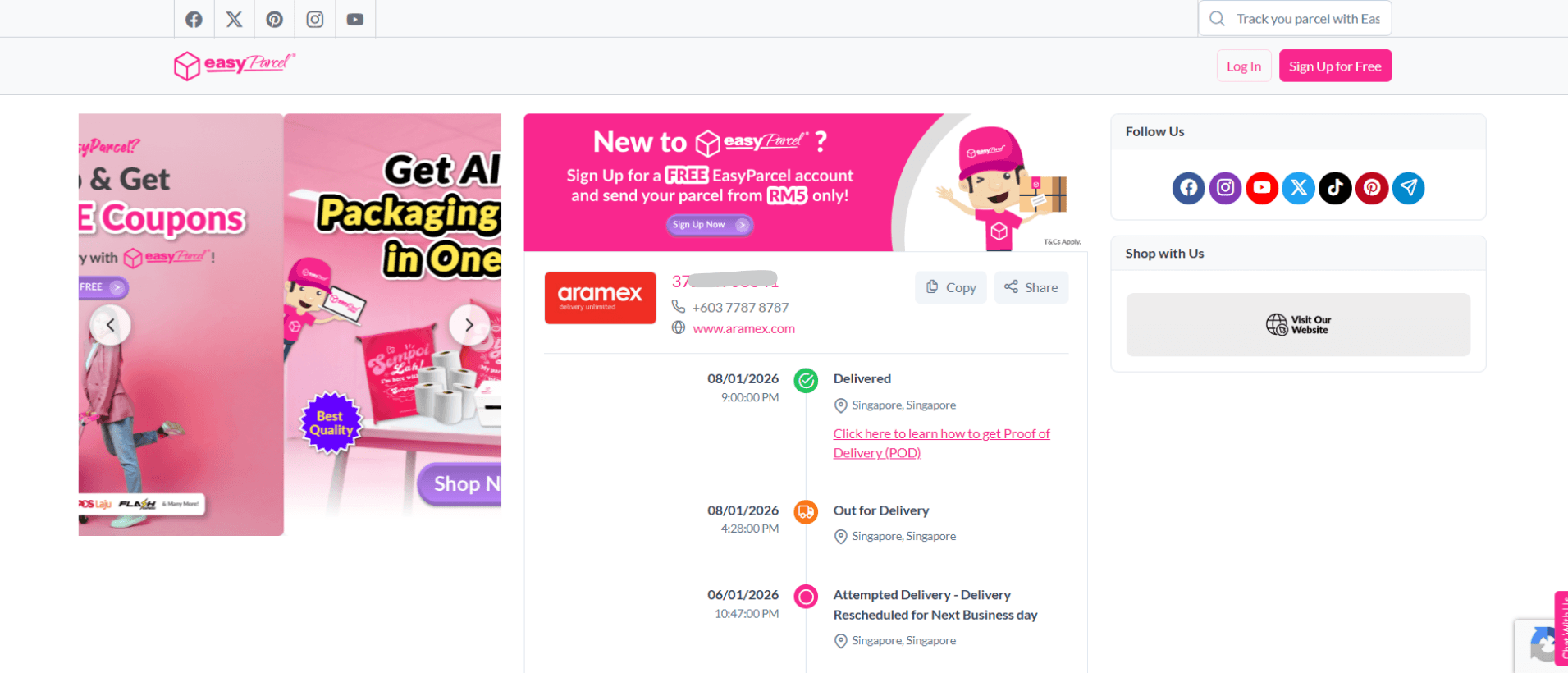The image size is (1568, 673).
Task: Open Facebook link in top bar
Action: pyautogui.click(x=194, y=19)
